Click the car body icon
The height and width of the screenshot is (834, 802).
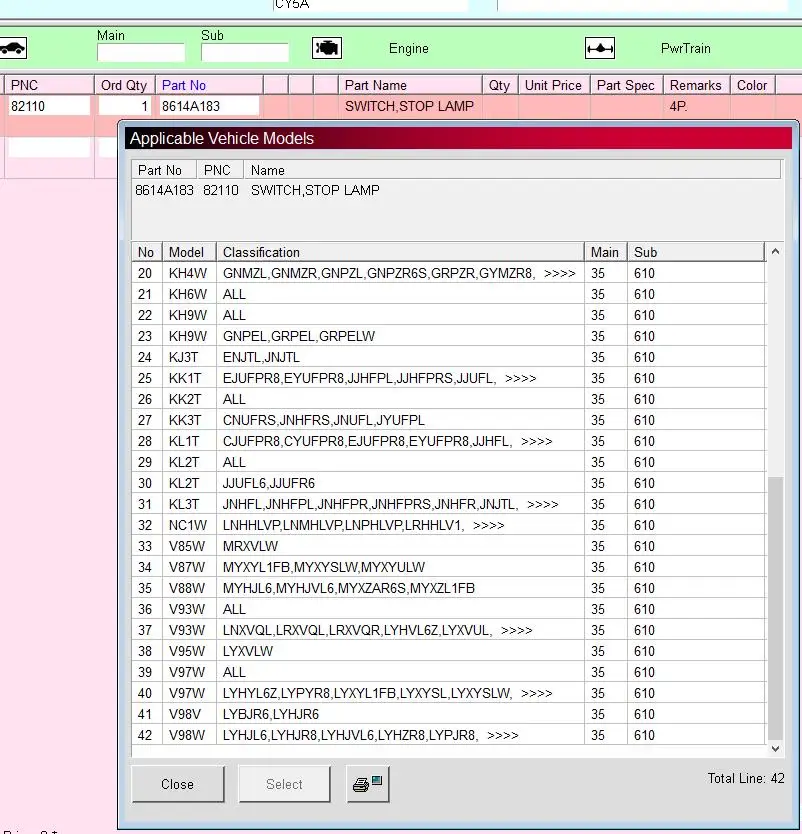coord(12,48)
